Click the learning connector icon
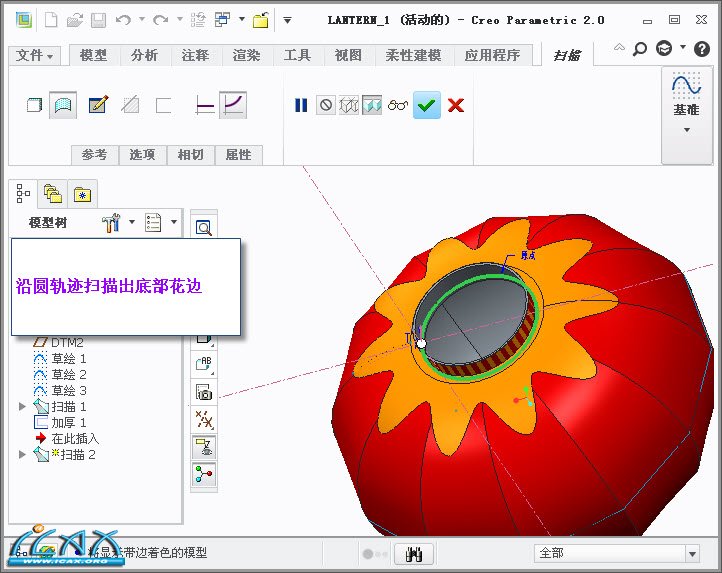 coord(664,48)
